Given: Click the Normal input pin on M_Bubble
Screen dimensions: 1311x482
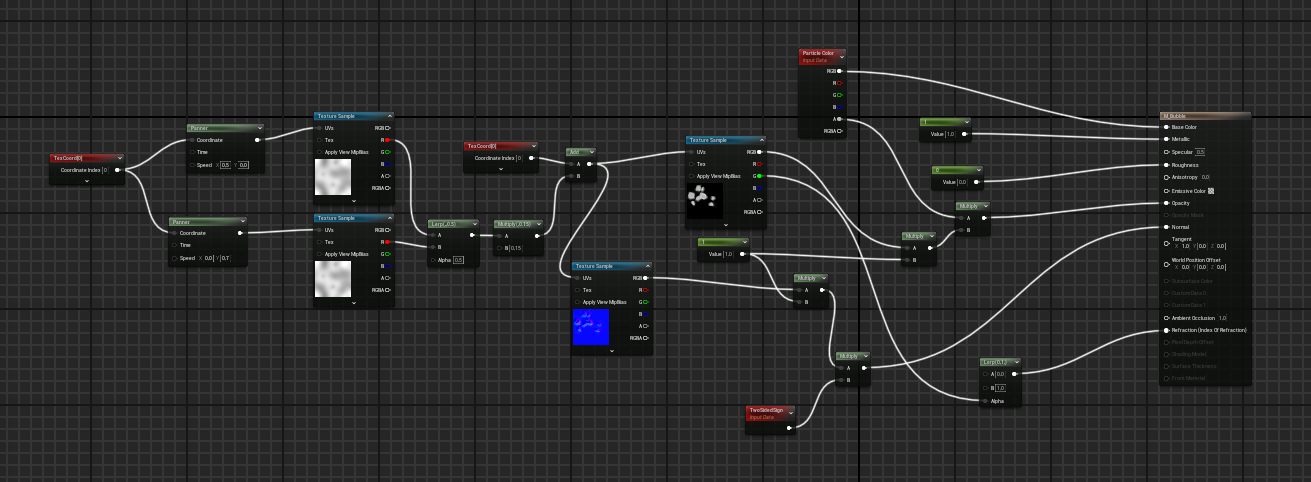Looking at the screenshot, I should click(x=1167, y=227).
